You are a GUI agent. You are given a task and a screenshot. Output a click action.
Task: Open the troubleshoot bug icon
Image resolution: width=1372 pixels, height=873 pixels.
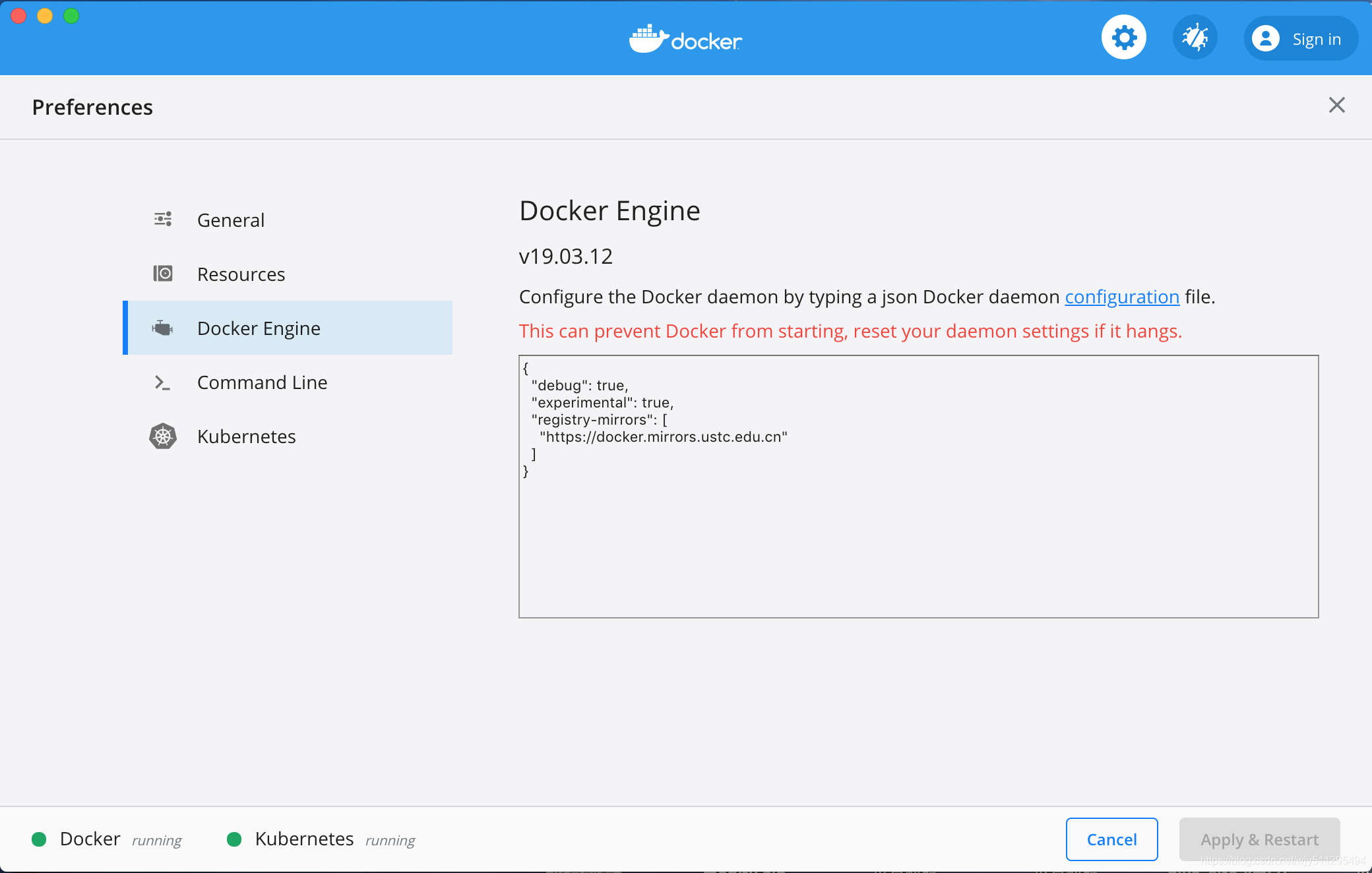tap(1195, 38)
